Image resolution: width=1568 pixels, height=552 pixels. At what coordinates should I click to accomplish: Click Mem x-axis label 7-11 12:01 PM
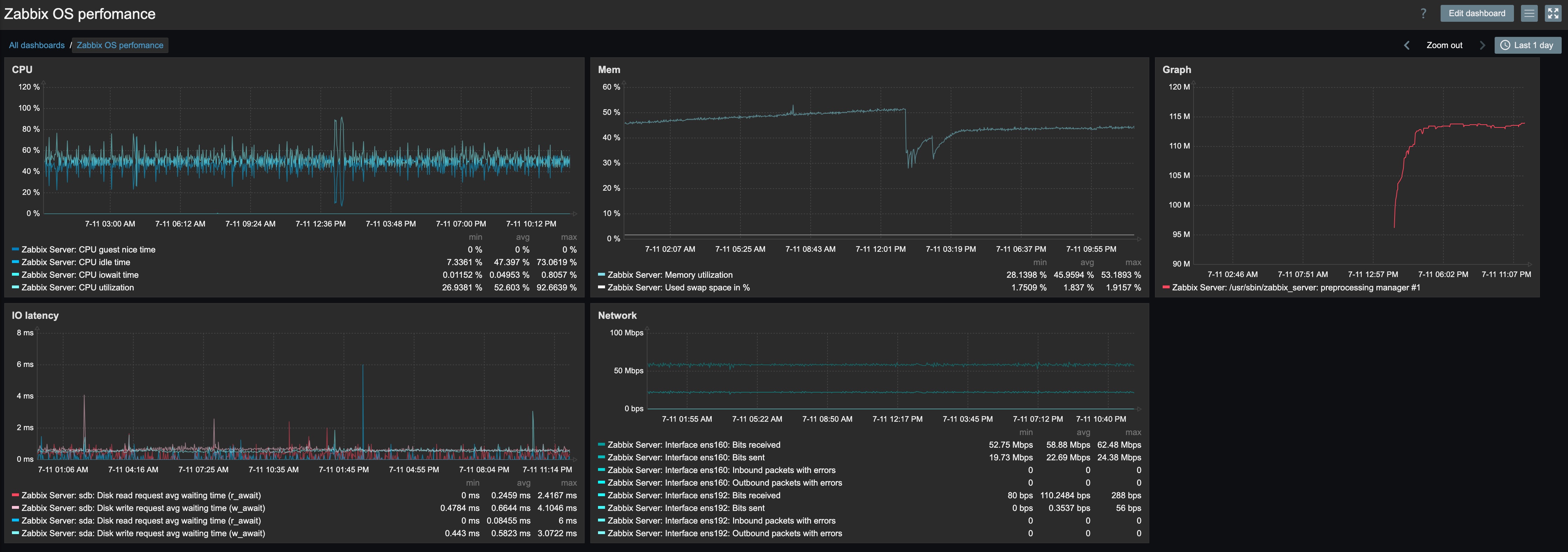pyautogui.click(x=880, y=249)
